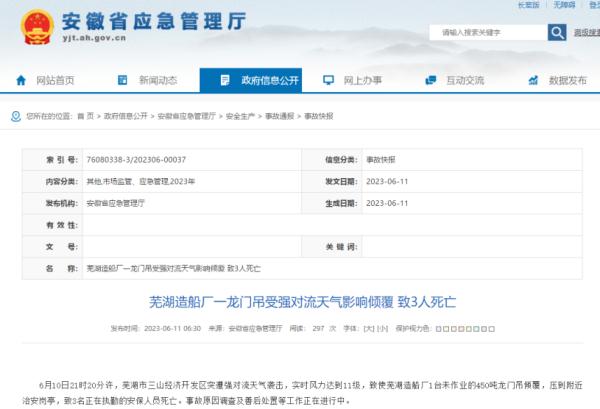Click the national emblem logo
The height and width of the screenshot is (409, 600).
pyautogui.click(x=37, y=27)
